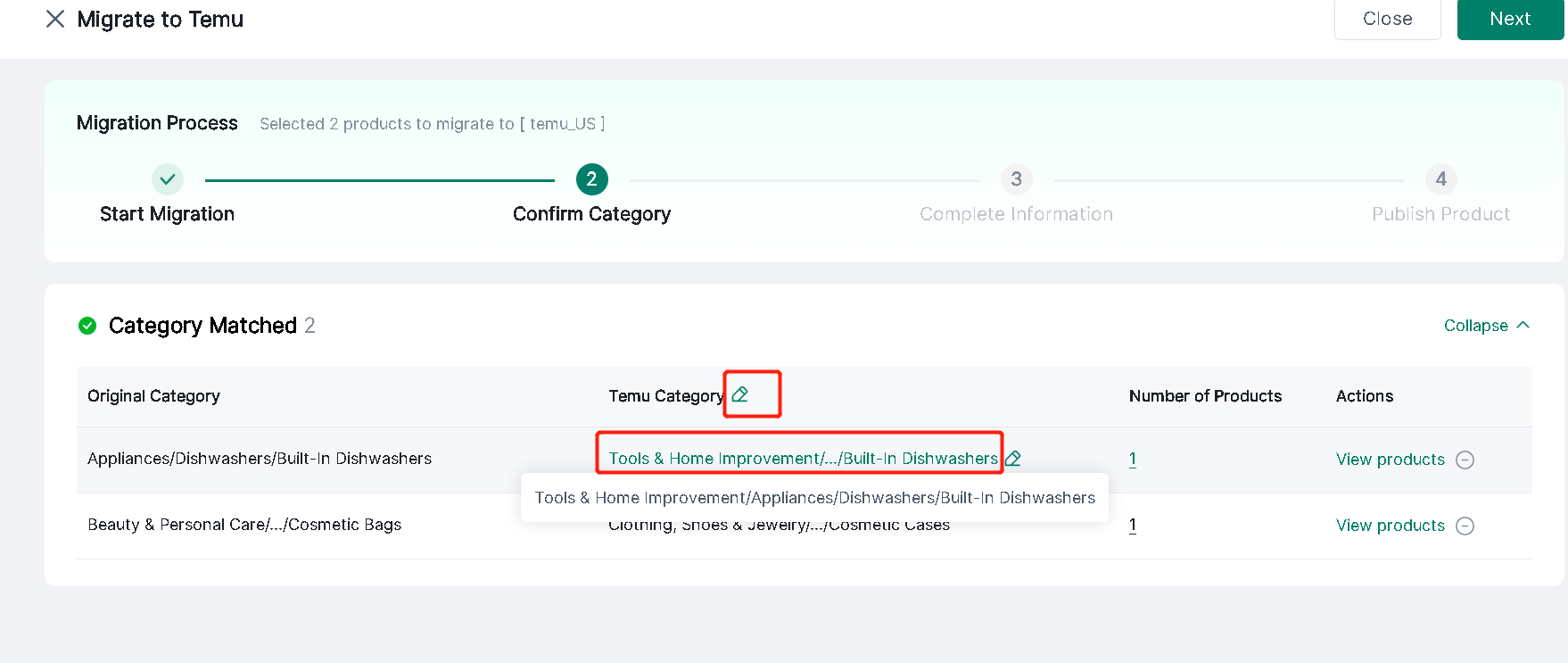Click the Next button

pyautogui.click(x=1510, y=19)
